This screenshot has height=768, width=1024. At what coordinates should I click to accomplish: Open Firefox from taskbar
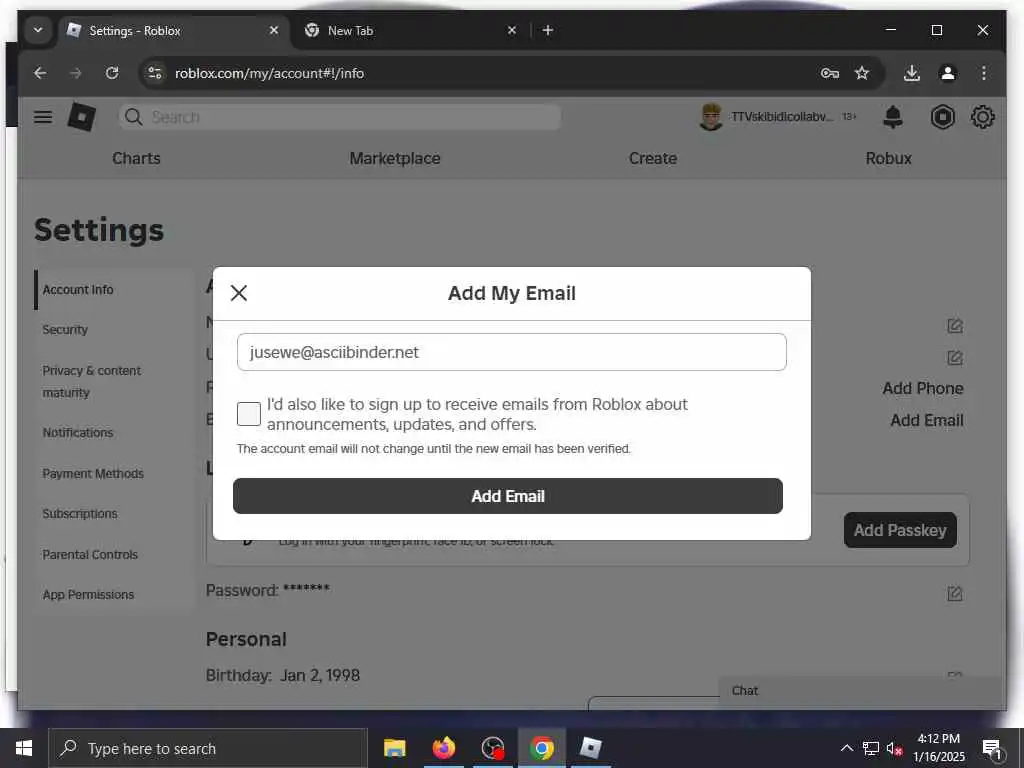tap(443, 748)
